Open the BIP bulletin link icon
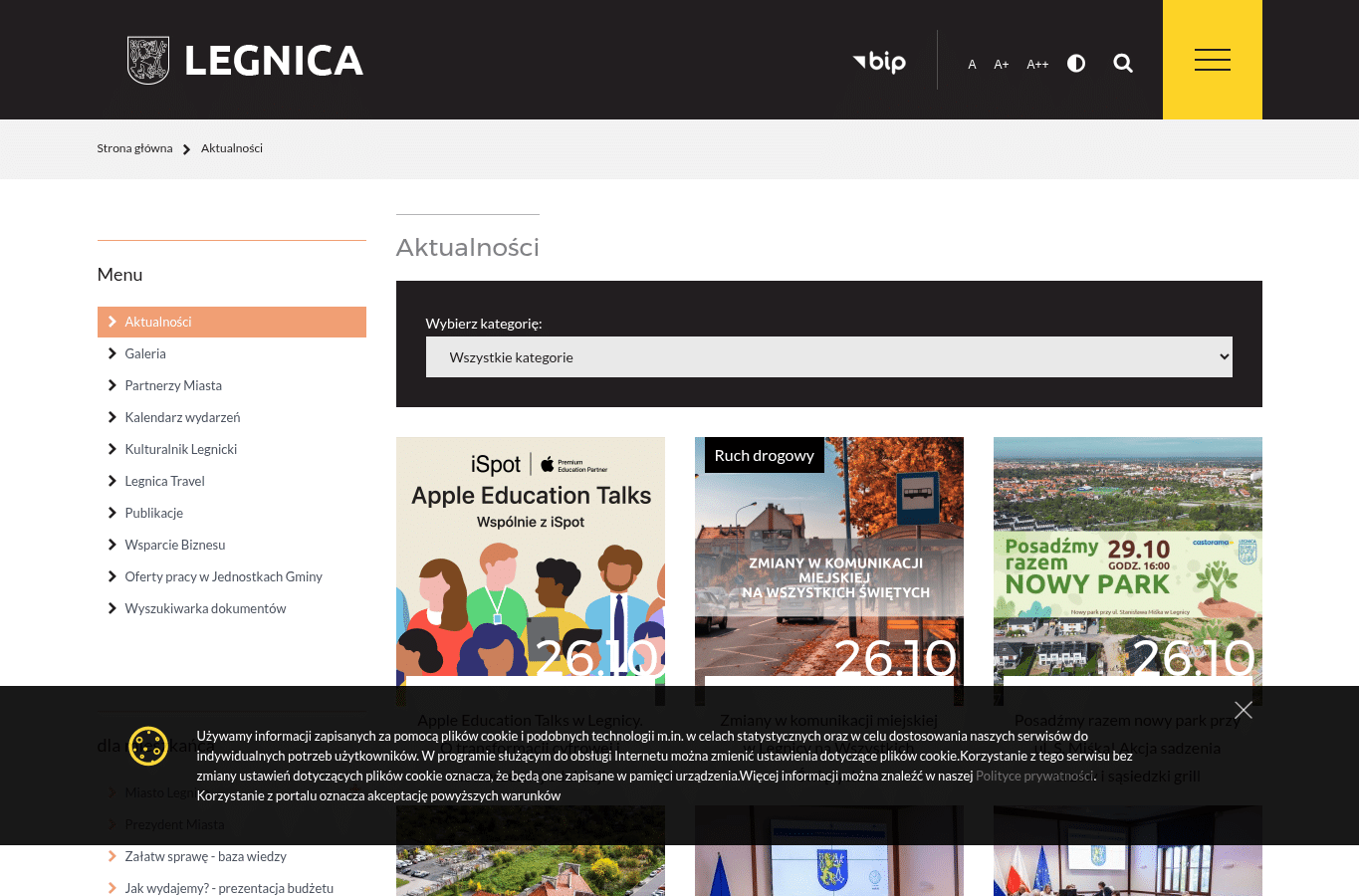Screen dimensions: 1359x896 [x=880, y=62]
